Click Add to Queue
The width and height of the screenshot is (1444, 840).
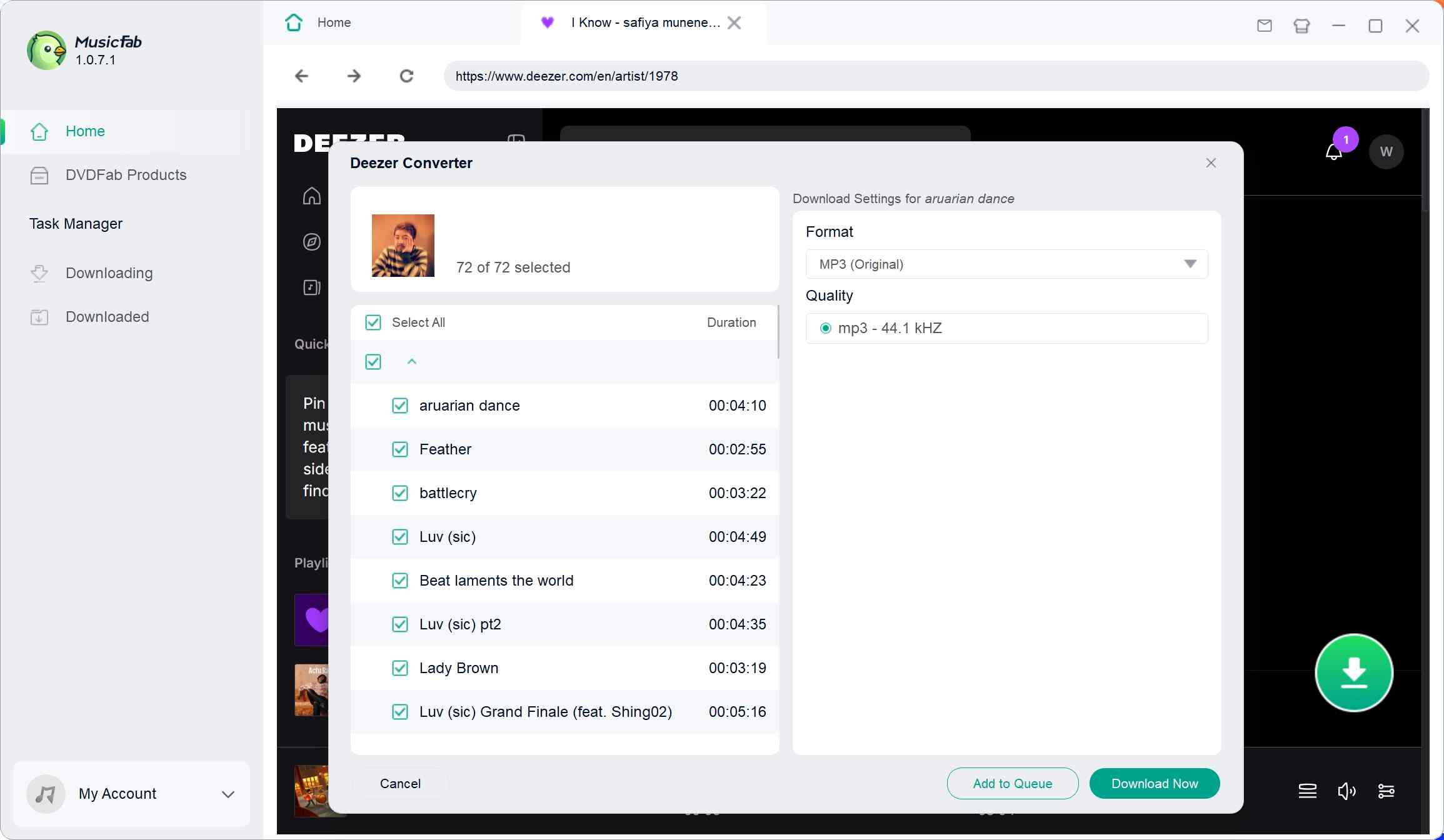tap(1013, 784)
